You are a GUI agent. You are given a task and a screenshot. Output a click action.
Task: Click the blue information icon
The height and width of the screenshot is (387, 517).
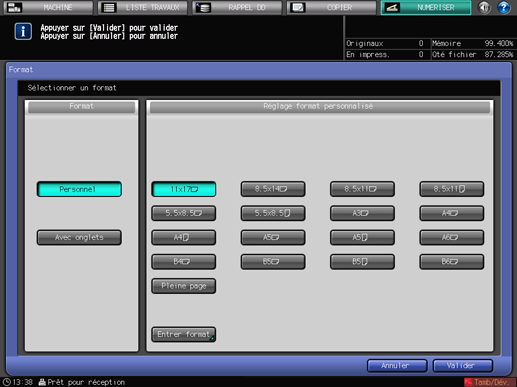23,32
